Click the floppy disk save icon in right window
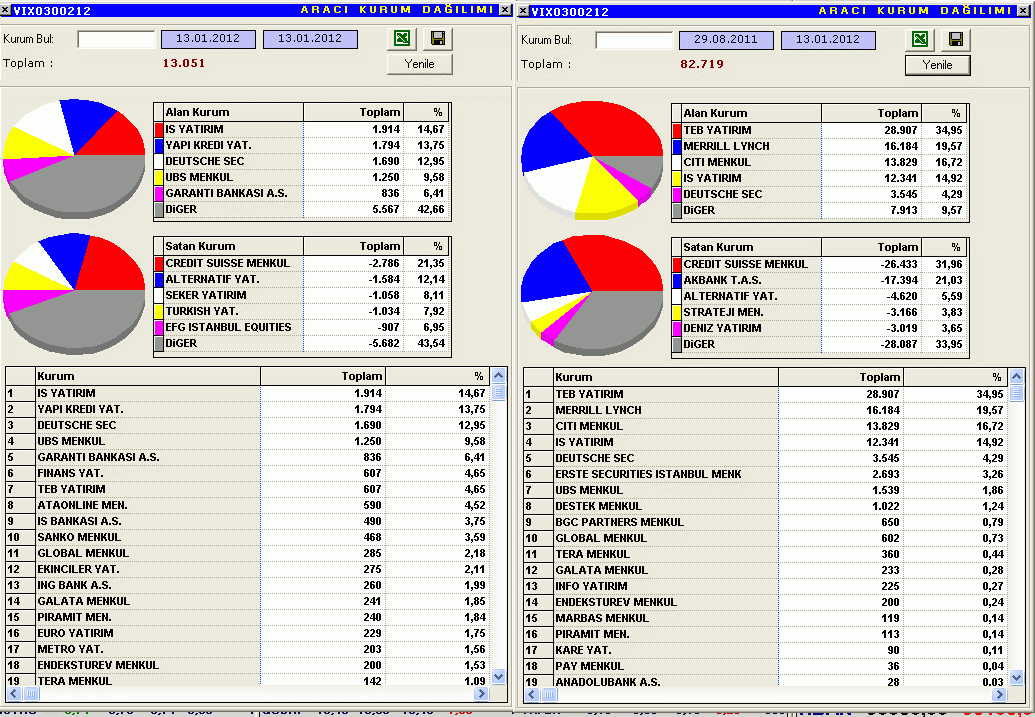 click(x=955, y=39)
